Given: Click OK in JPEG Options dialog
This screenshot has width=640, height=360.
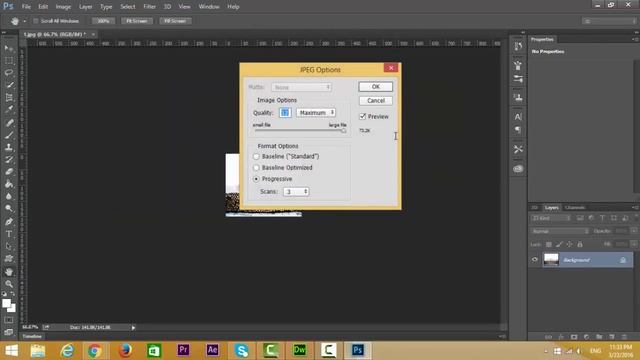Looking at the screenshot, I should click(x=376, y=87).
